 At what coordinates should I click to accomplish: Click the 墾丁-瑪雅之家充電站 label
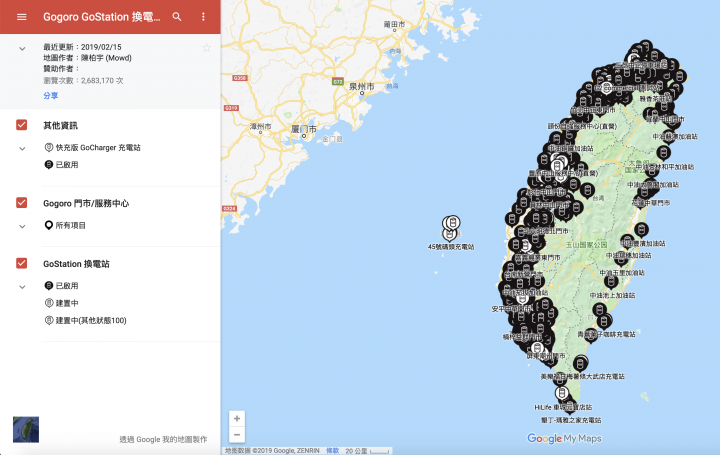point(571,420)
